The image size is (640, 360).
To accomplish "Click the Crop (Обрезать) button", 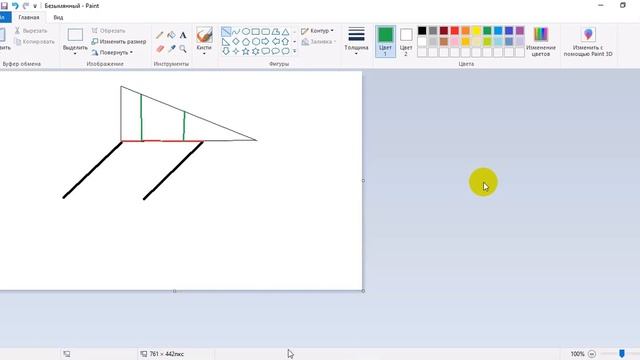I will click(x=108, y=31).
